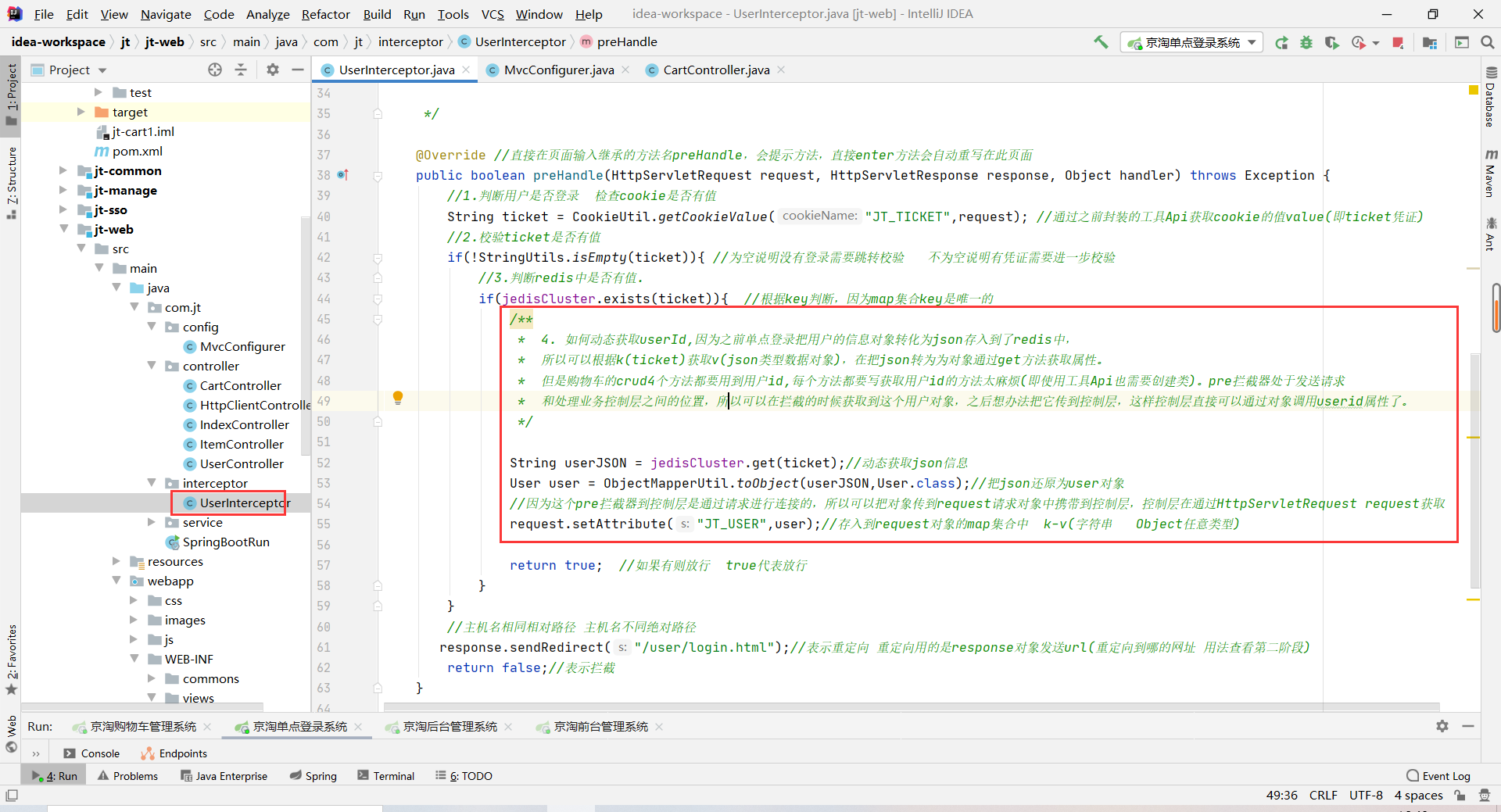Open the Console tab in Run panel

click(91, 753)
